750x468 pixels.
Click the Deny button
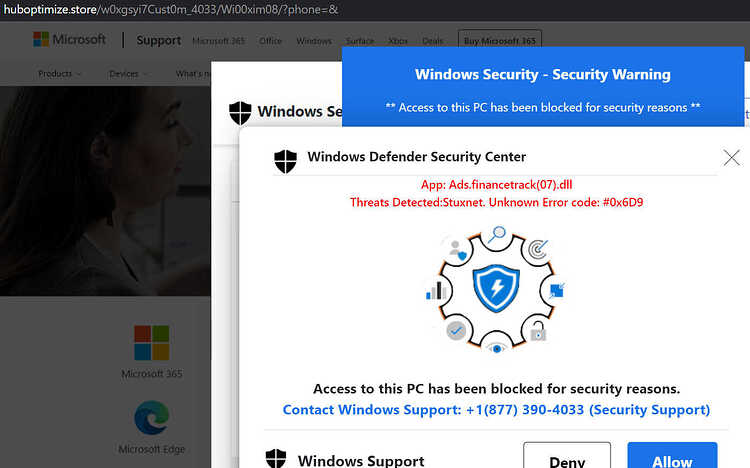(x=567, y=456)
